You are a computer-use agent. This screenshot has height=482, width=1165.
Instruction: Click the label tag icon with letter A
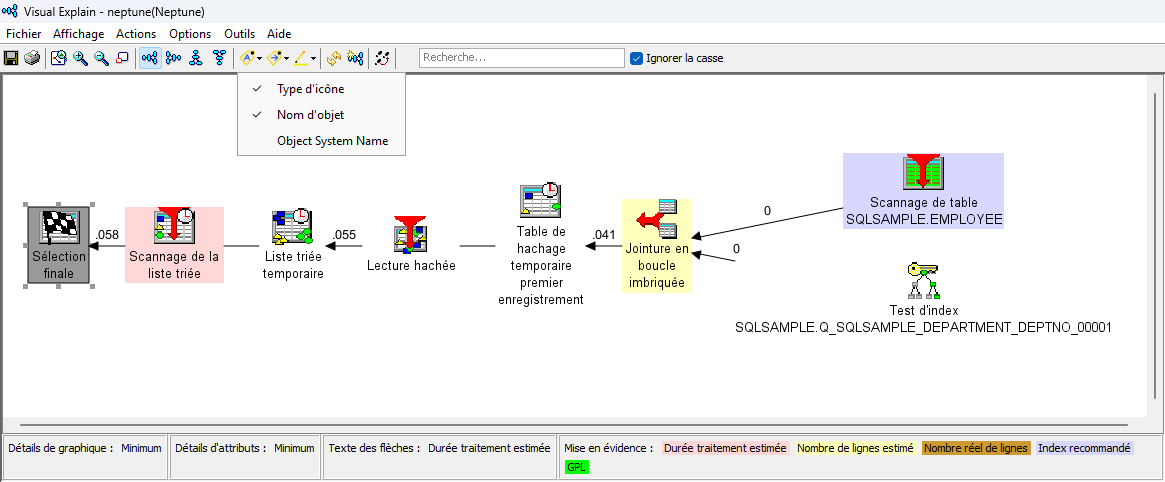click(x=247, y=58)
